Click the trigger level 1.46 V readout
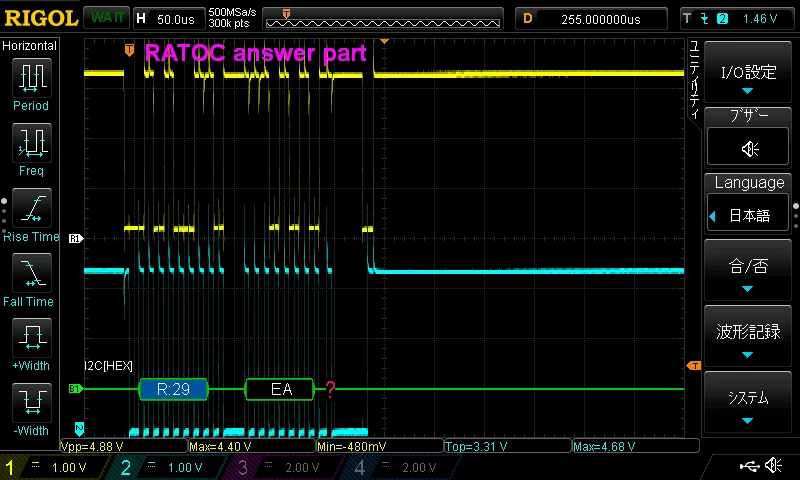 (760, 19)
